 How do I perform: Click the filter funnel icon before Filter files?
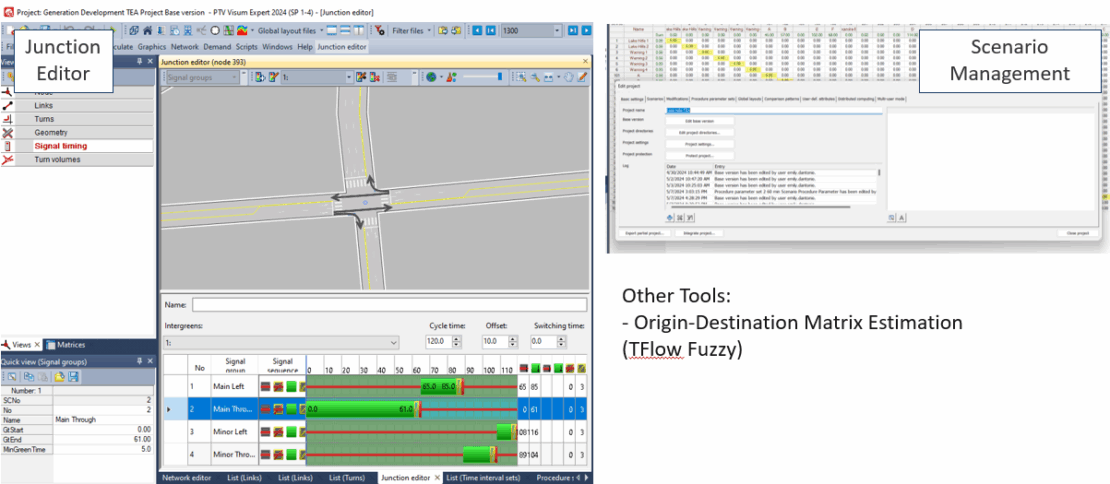pyautogui.click(x=379, y=30)
